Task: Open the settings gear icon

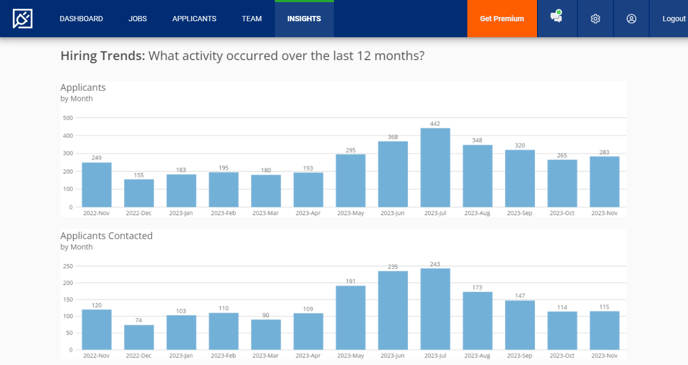Action: tap(595, 19)
